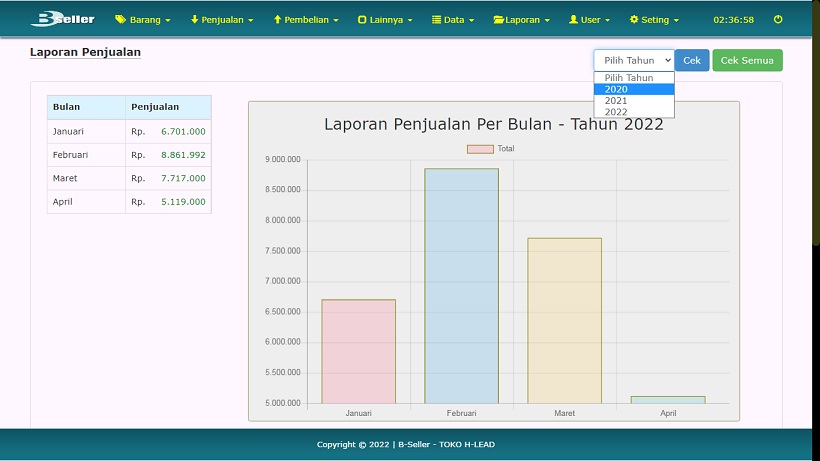820x461 pixels.
Task: Click the Seting gear icon
Action: [x=634, y=20]
